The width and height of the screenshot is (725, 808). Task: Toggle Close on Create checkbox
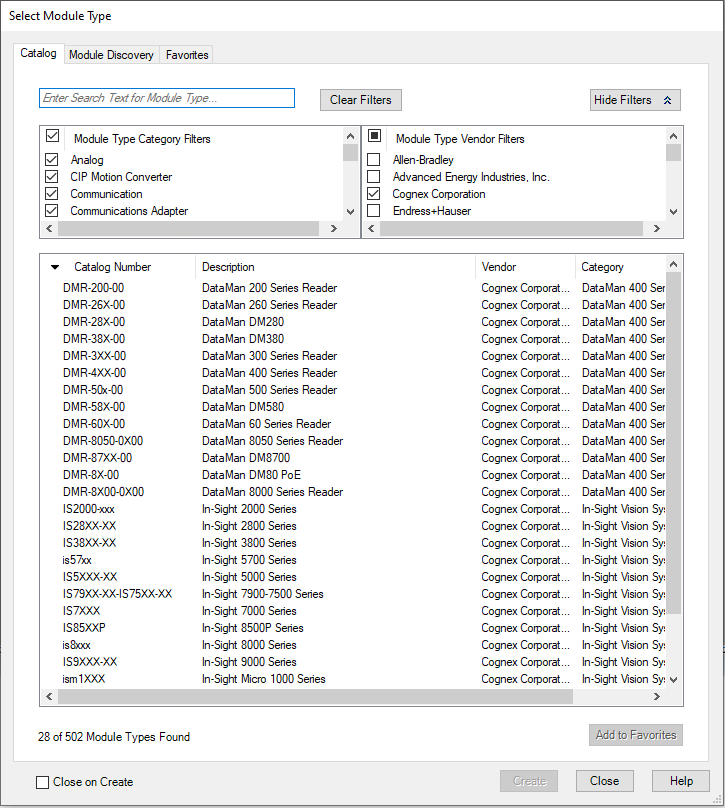[43, 782]
